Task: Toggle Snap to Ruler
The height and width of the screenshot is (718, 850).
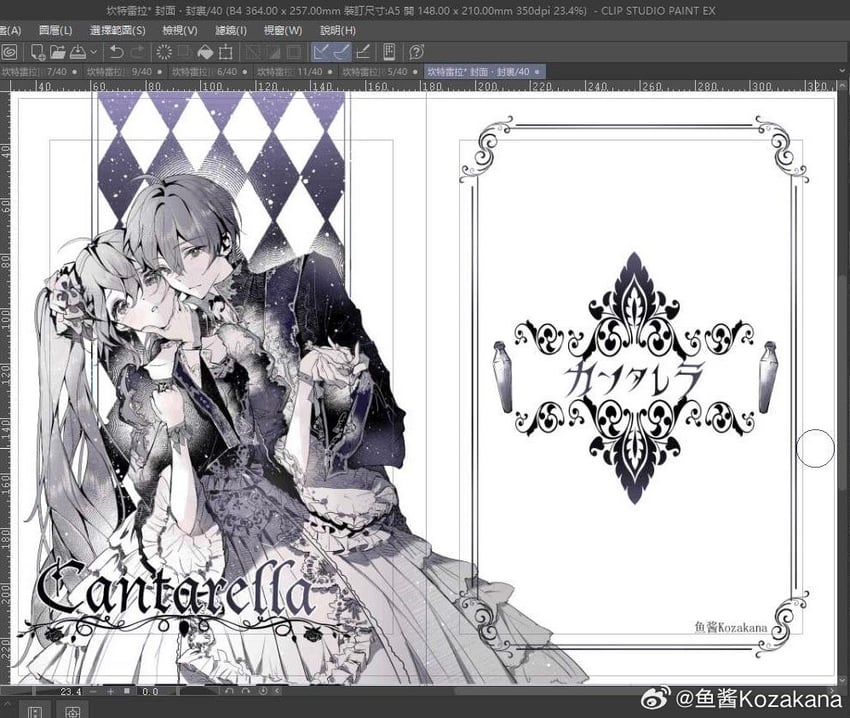Action: (x=321, y=52)
